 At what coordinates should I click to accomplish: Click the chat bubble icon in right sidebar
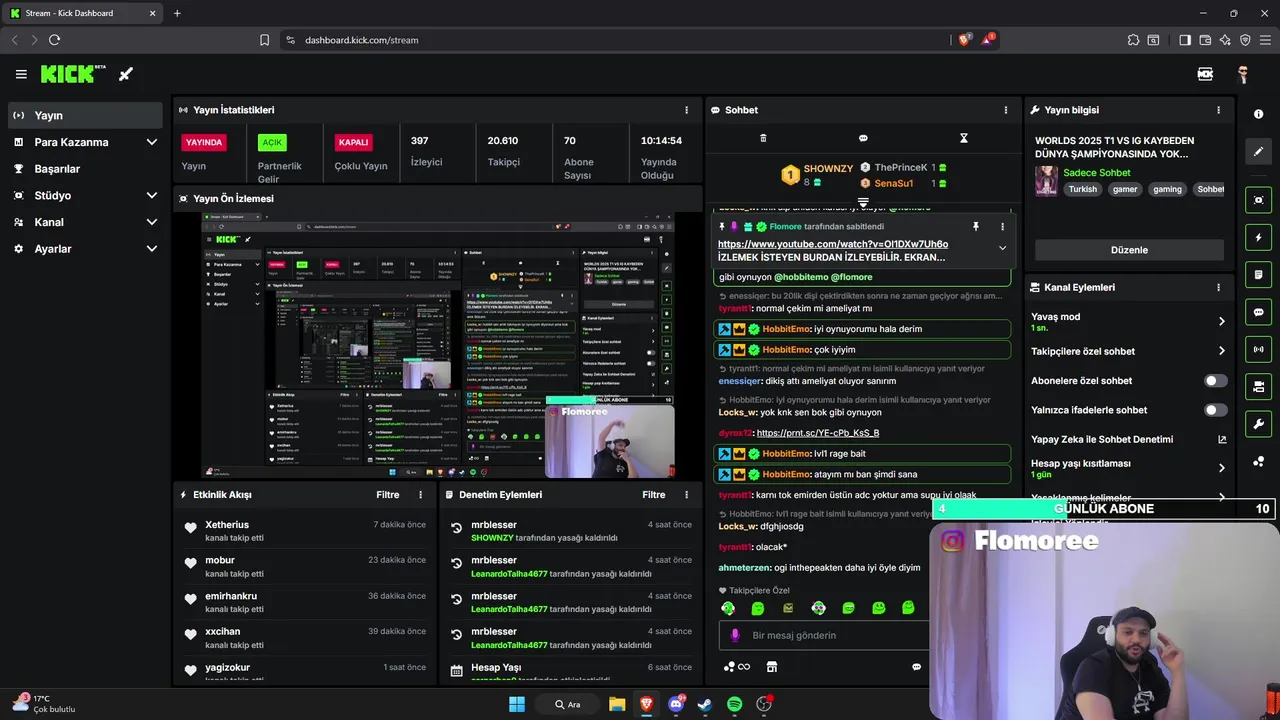(1258, 312)
